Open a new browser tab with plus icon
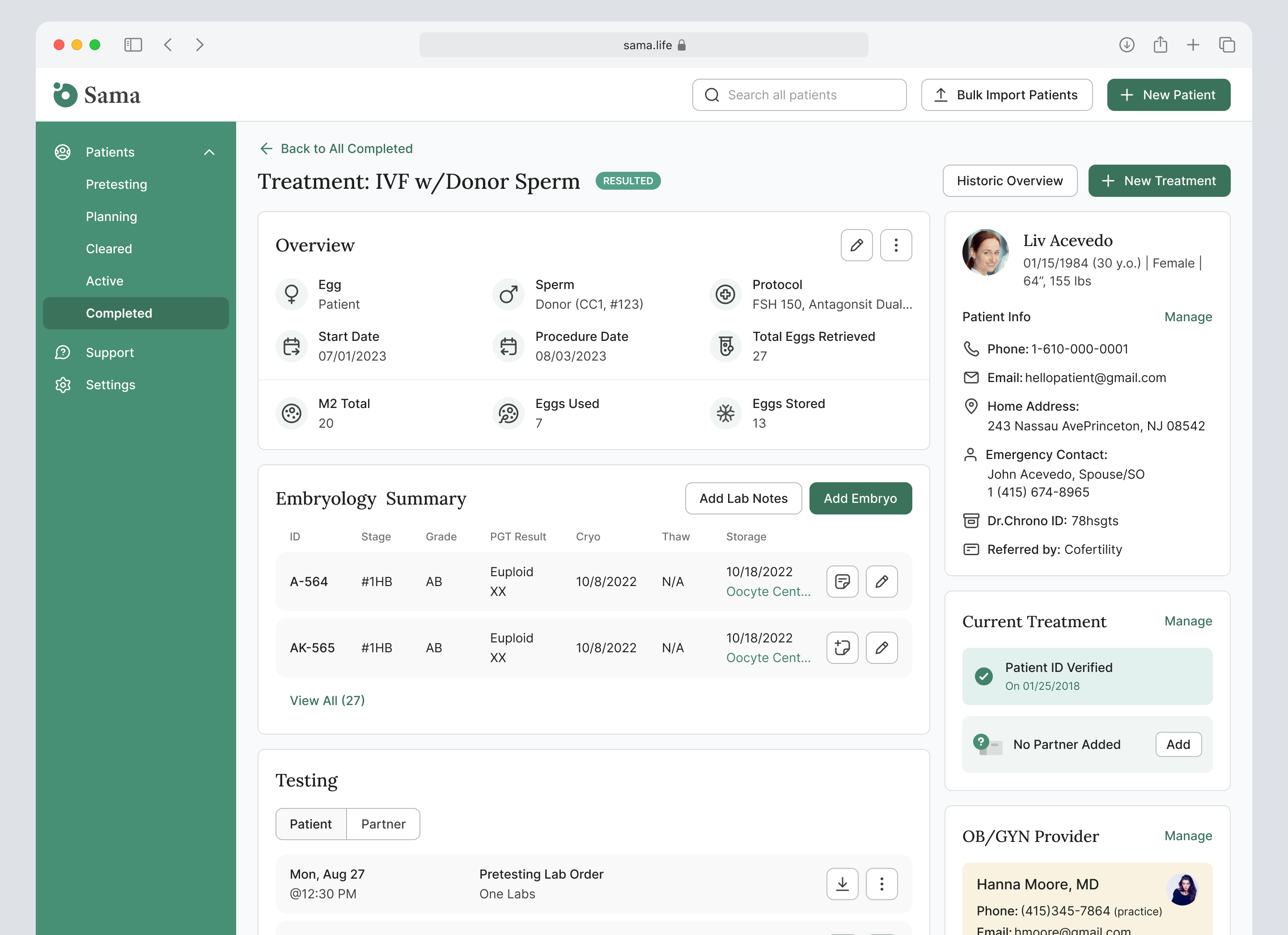Screen dimensions: 1288x935 1193,45
